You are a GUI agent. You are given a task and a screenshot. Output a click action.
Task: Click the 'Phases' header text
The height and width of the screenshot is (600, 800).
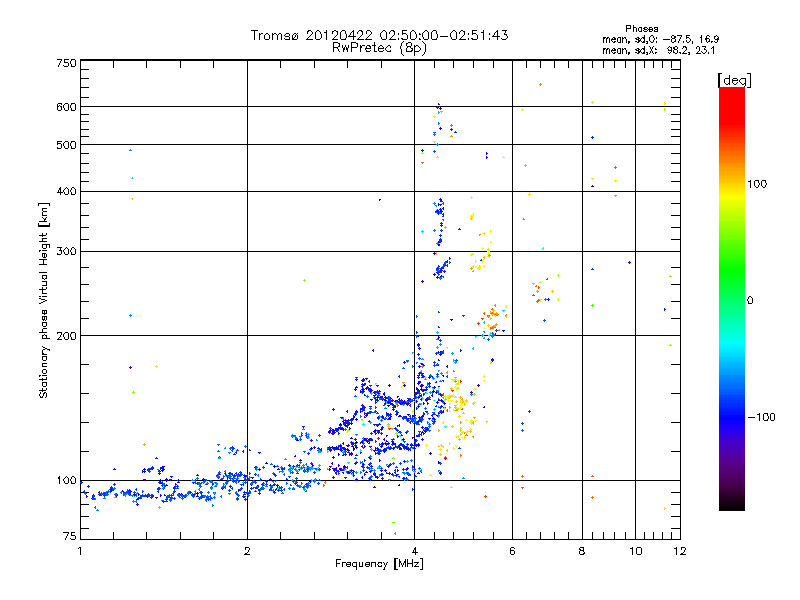click(642, 29)
